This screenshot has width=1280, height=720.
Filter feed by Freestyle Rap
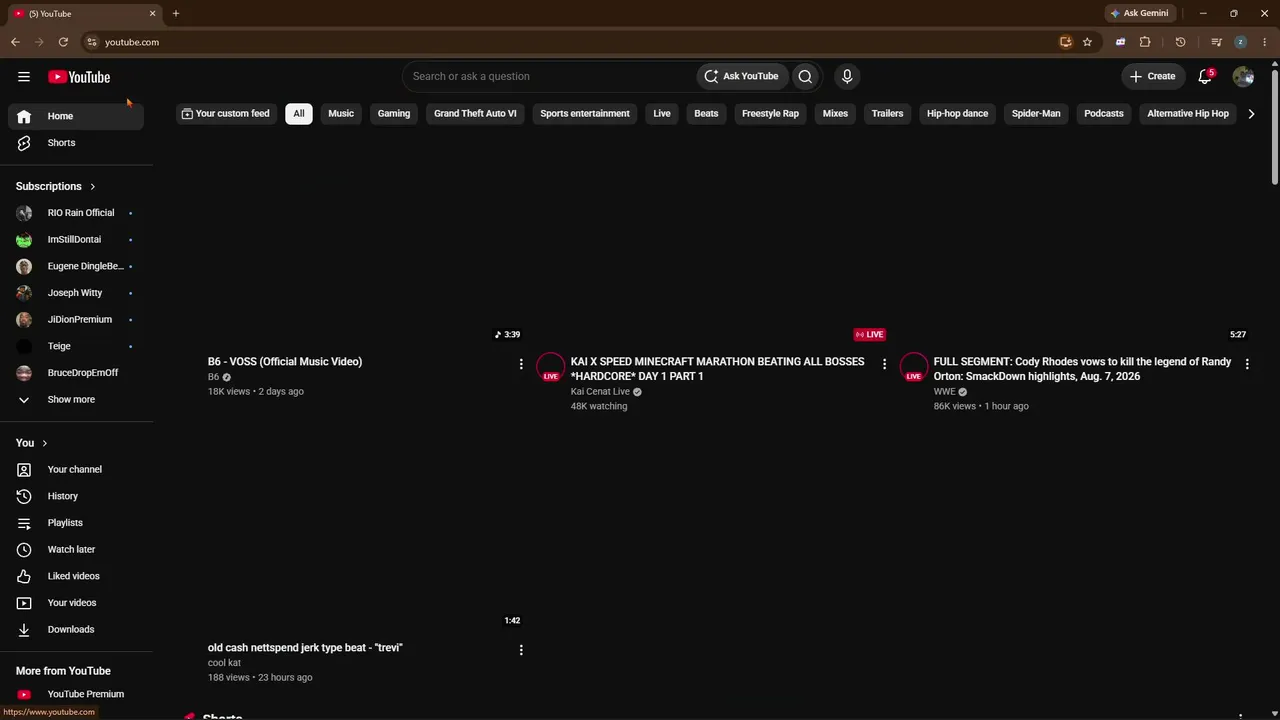point(770,114)
